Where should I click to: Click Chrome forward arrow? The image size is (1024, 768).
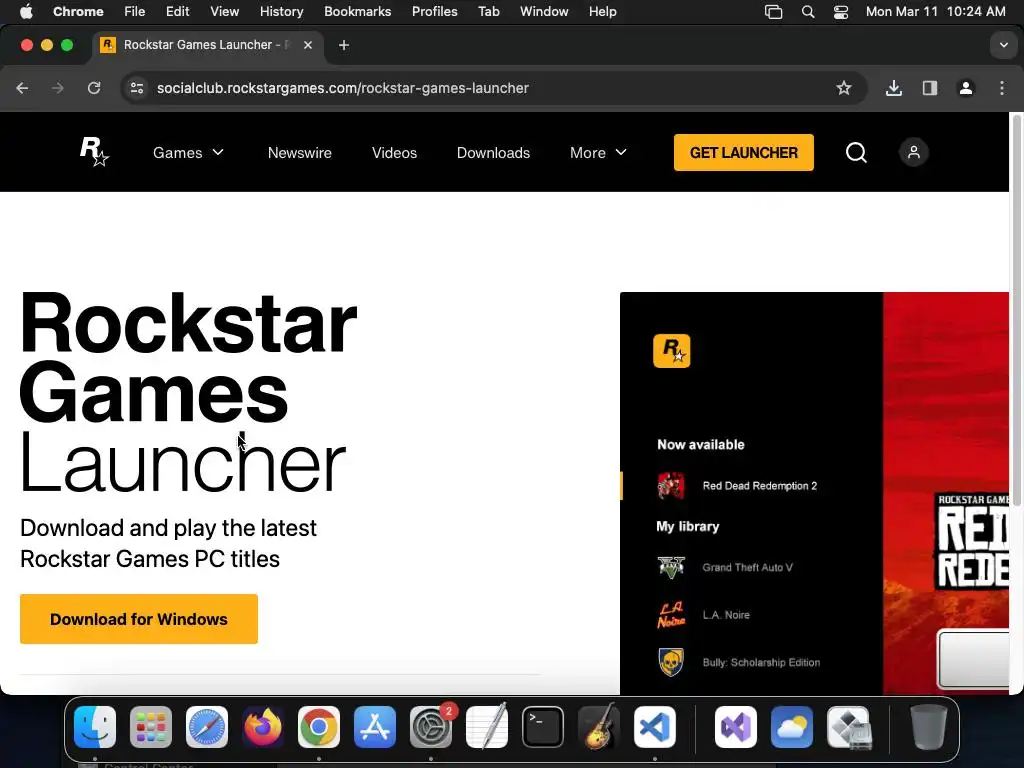(58, 88)
